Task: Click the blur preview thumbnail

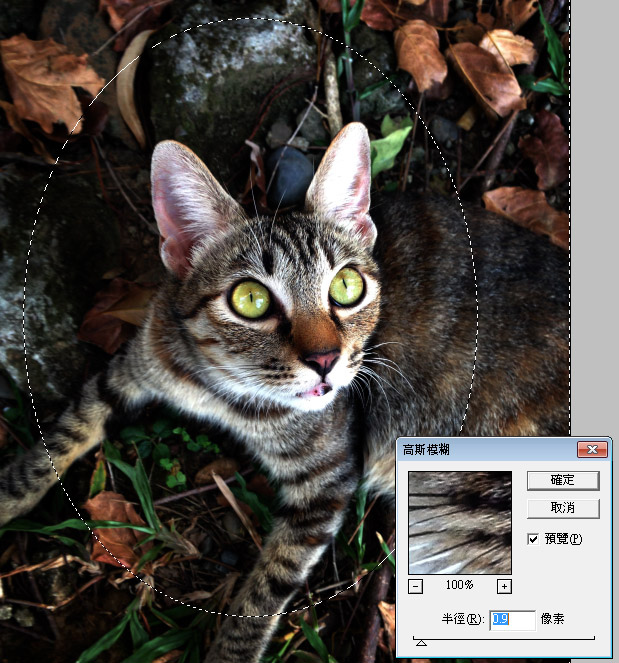Action: click(x=460, y=523)
